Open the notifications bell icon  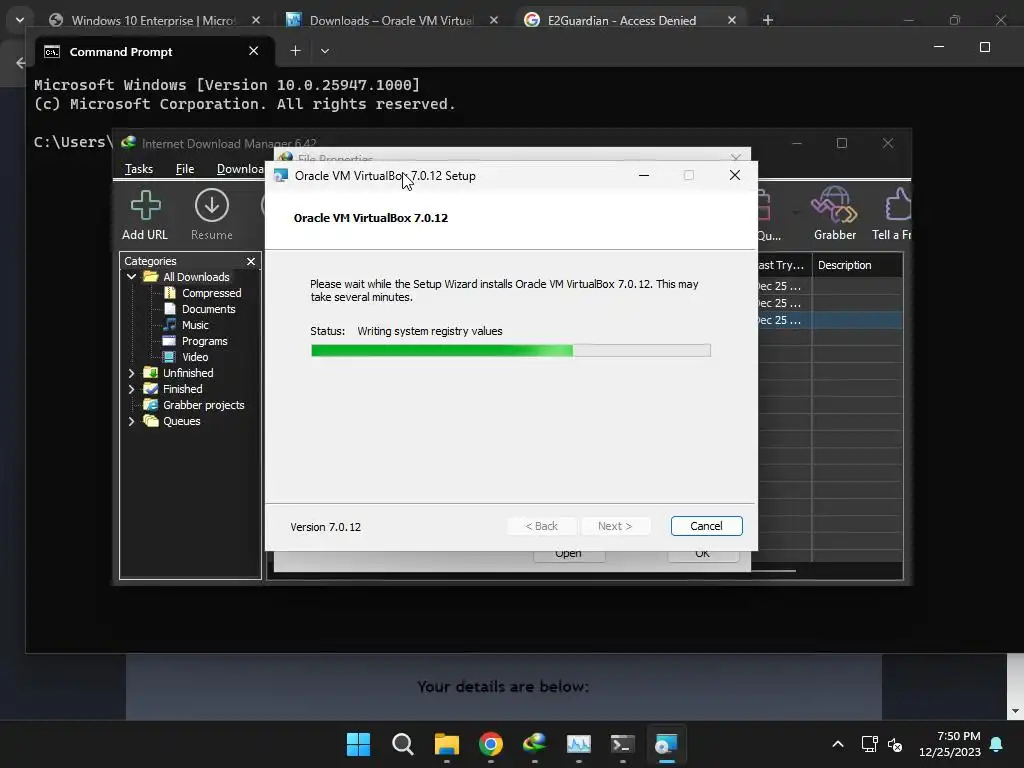(997, 744)
